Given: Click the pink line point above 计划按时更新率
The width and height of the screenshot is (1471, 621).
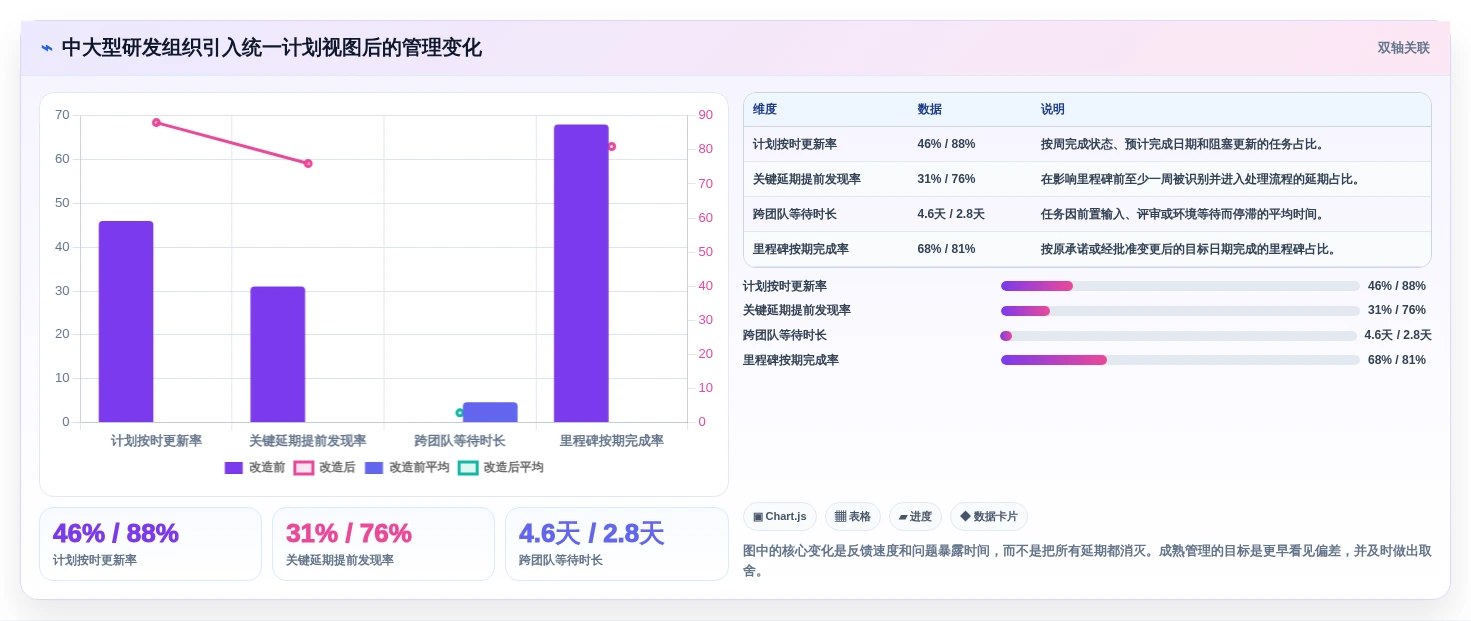Looking at the screenshot, I should point(156,122).
